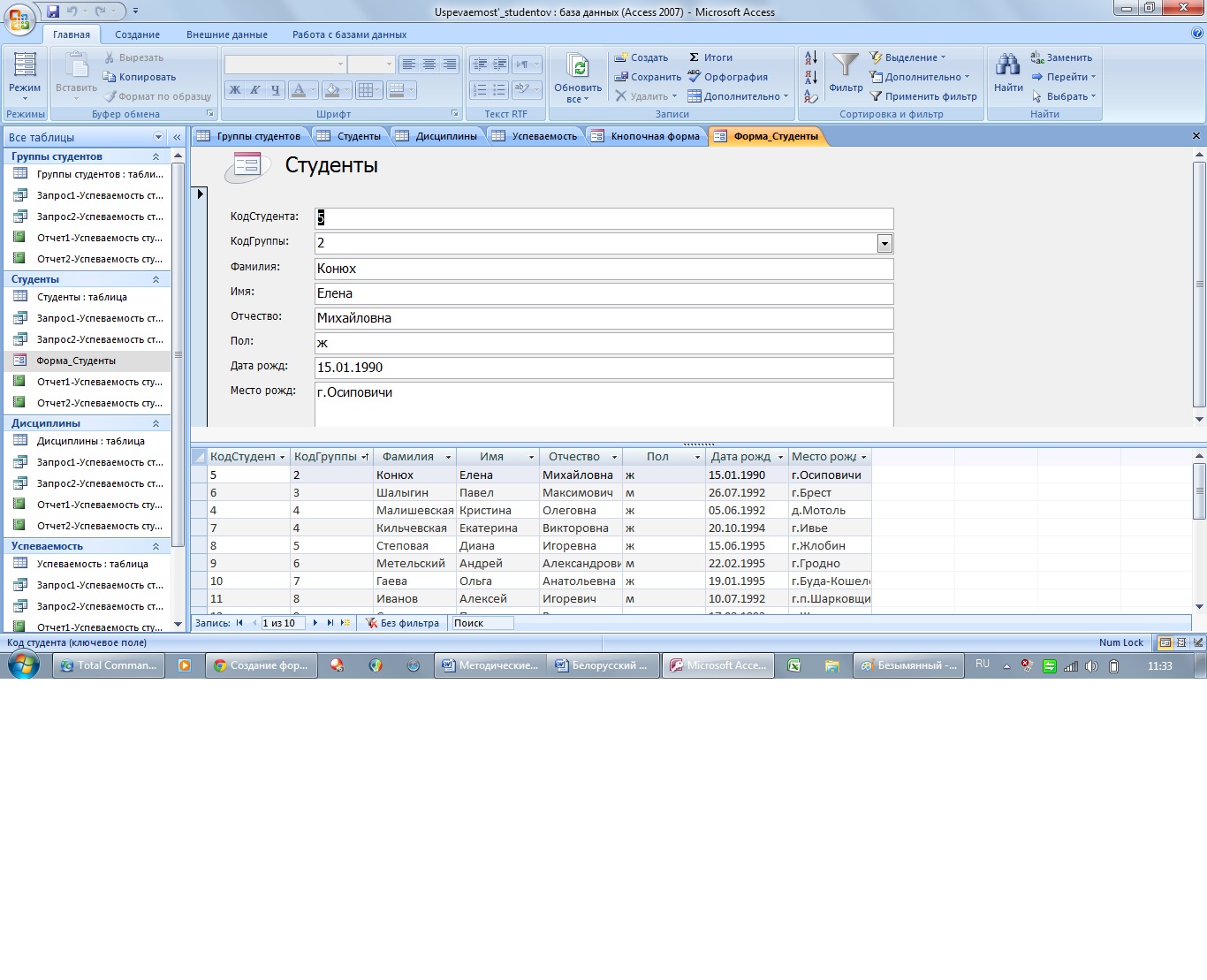Go to next record arrow
This screenshot has width=1207, height=980.
point(315,623)
